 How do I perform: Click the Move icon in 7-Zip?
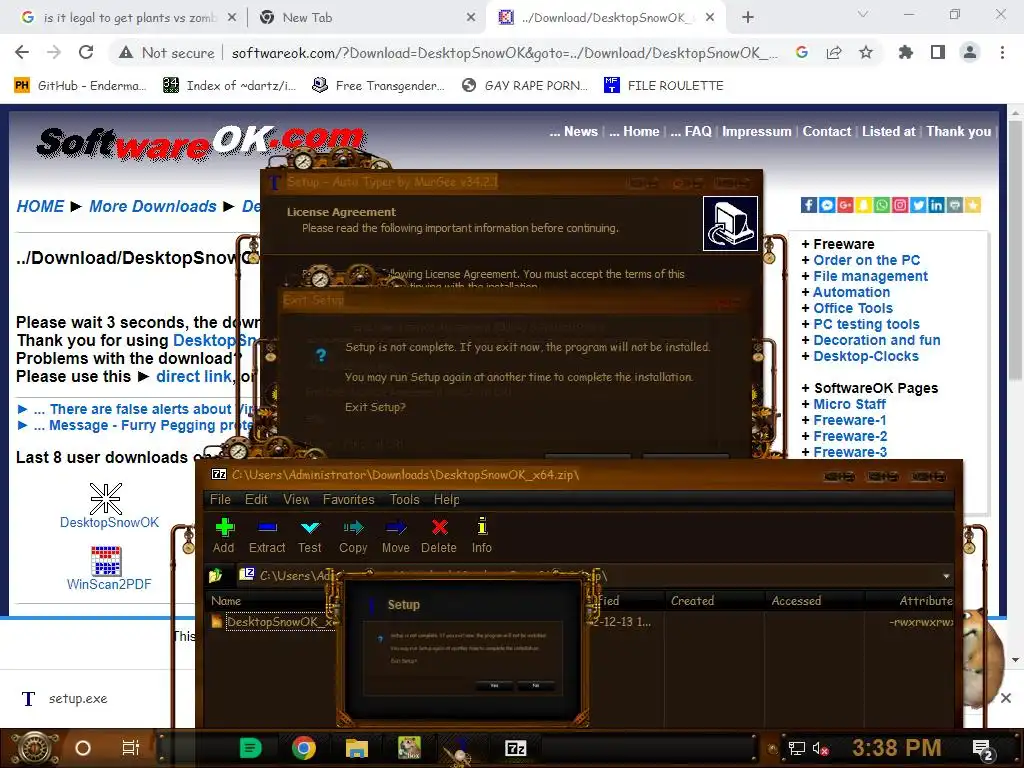point(396,528)
